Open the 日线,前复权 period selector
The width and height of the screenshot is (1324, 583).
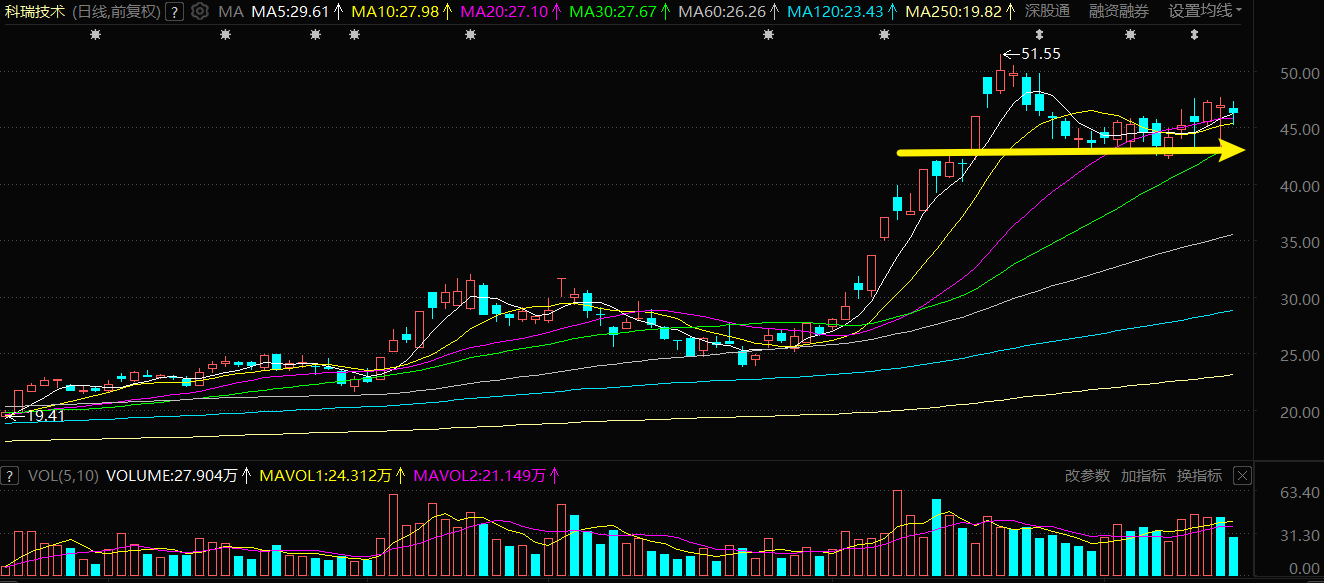(117, 12)
